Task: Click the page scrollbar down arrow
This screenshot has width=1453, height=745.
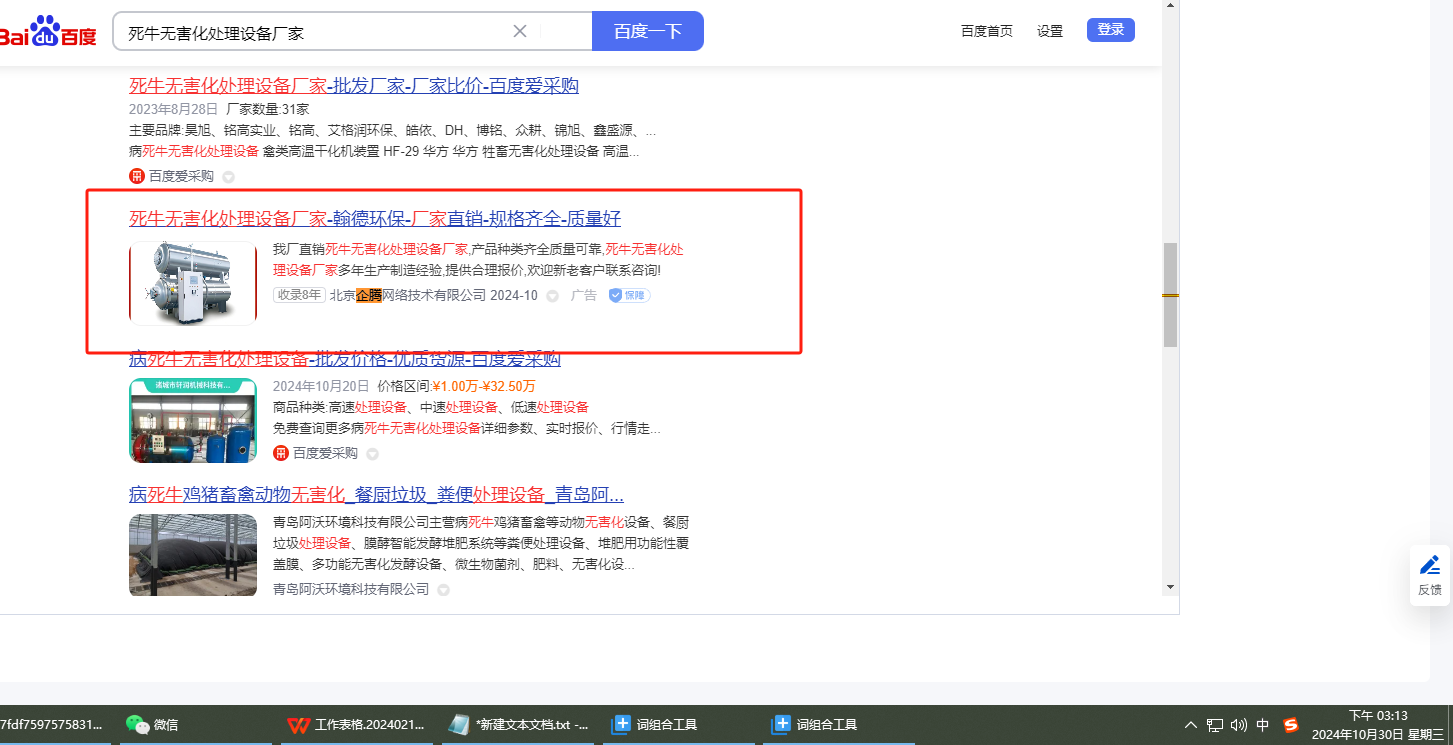Action: click(1170, 587)
